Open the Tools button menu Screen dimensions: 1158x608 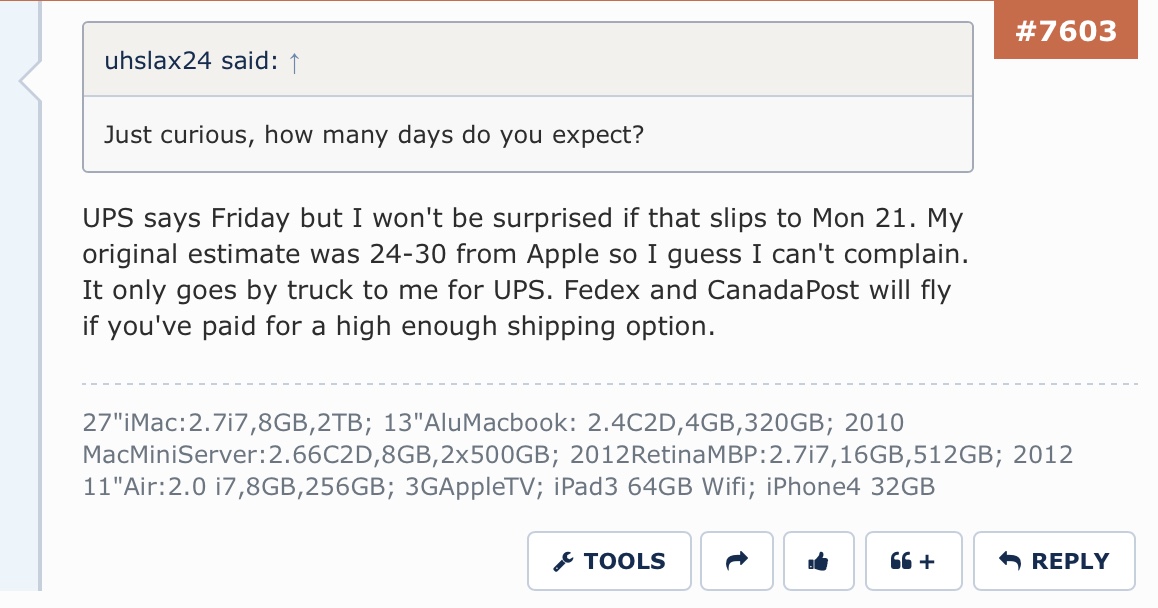609,561
